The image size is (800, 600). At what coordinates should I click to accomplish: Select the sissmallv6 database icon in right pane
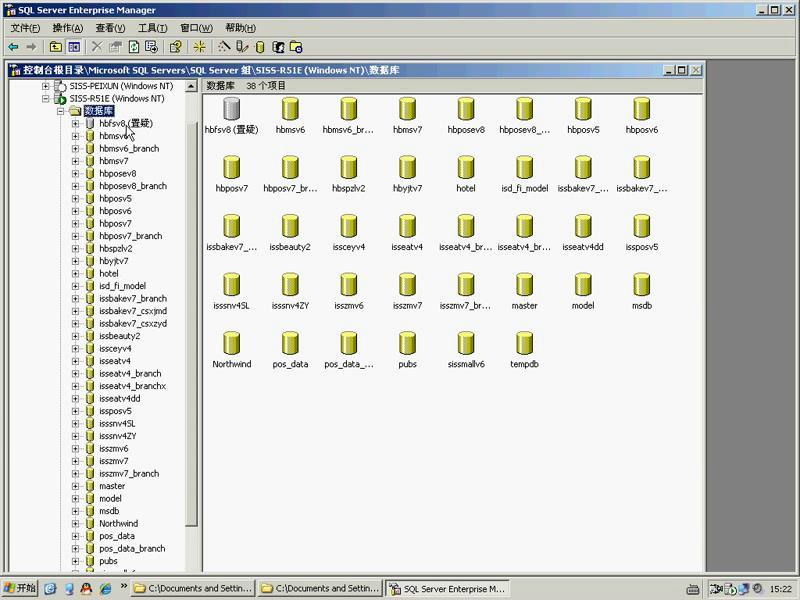pos(466,343)
